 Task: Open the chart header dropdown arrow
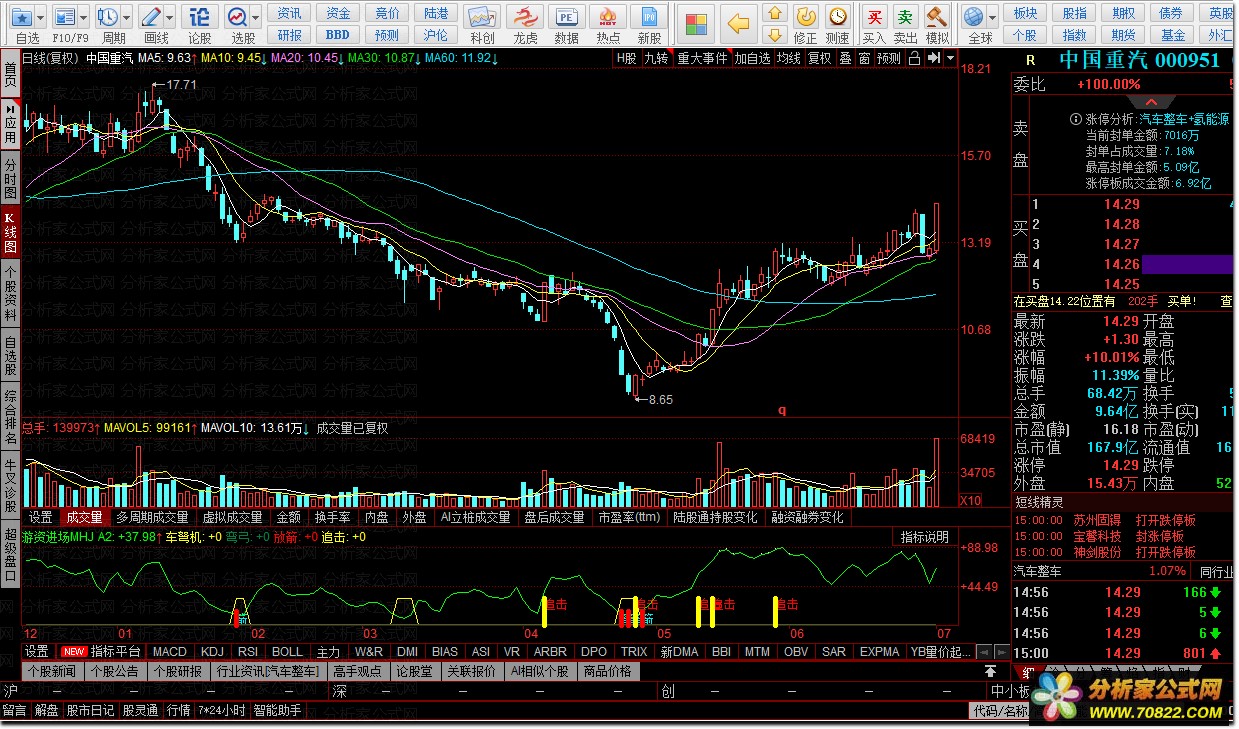coord(948,58)
